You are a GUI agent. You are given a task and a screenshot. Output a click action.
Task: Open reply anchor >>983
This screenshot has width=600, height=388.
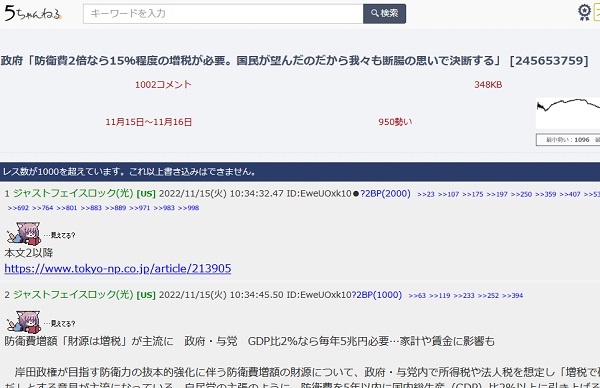click(x=164, y=208)
